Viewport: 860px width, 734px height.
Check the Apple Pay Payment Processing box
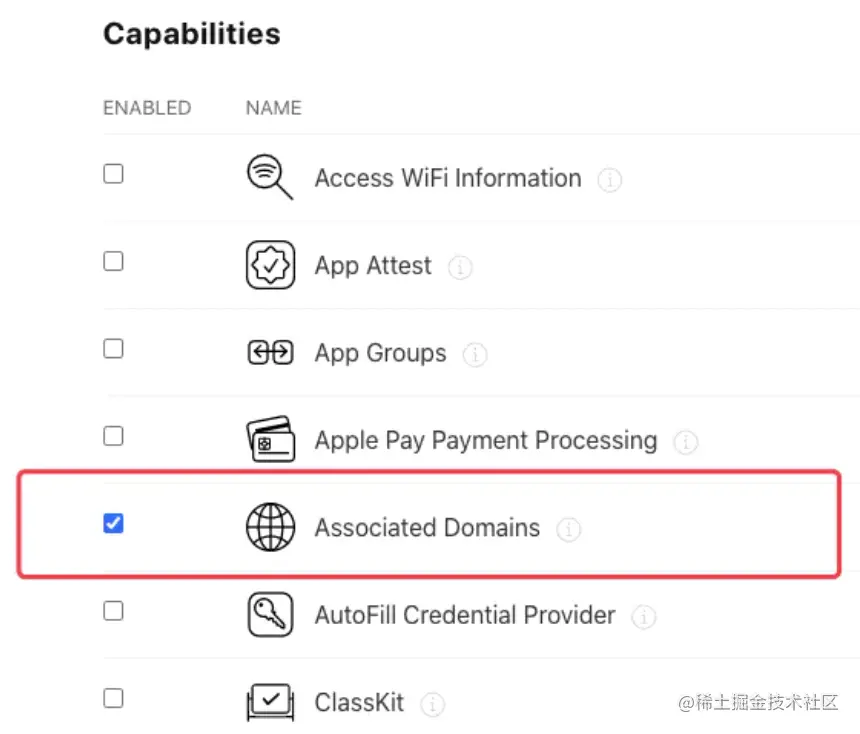click(x=114, y=436)
